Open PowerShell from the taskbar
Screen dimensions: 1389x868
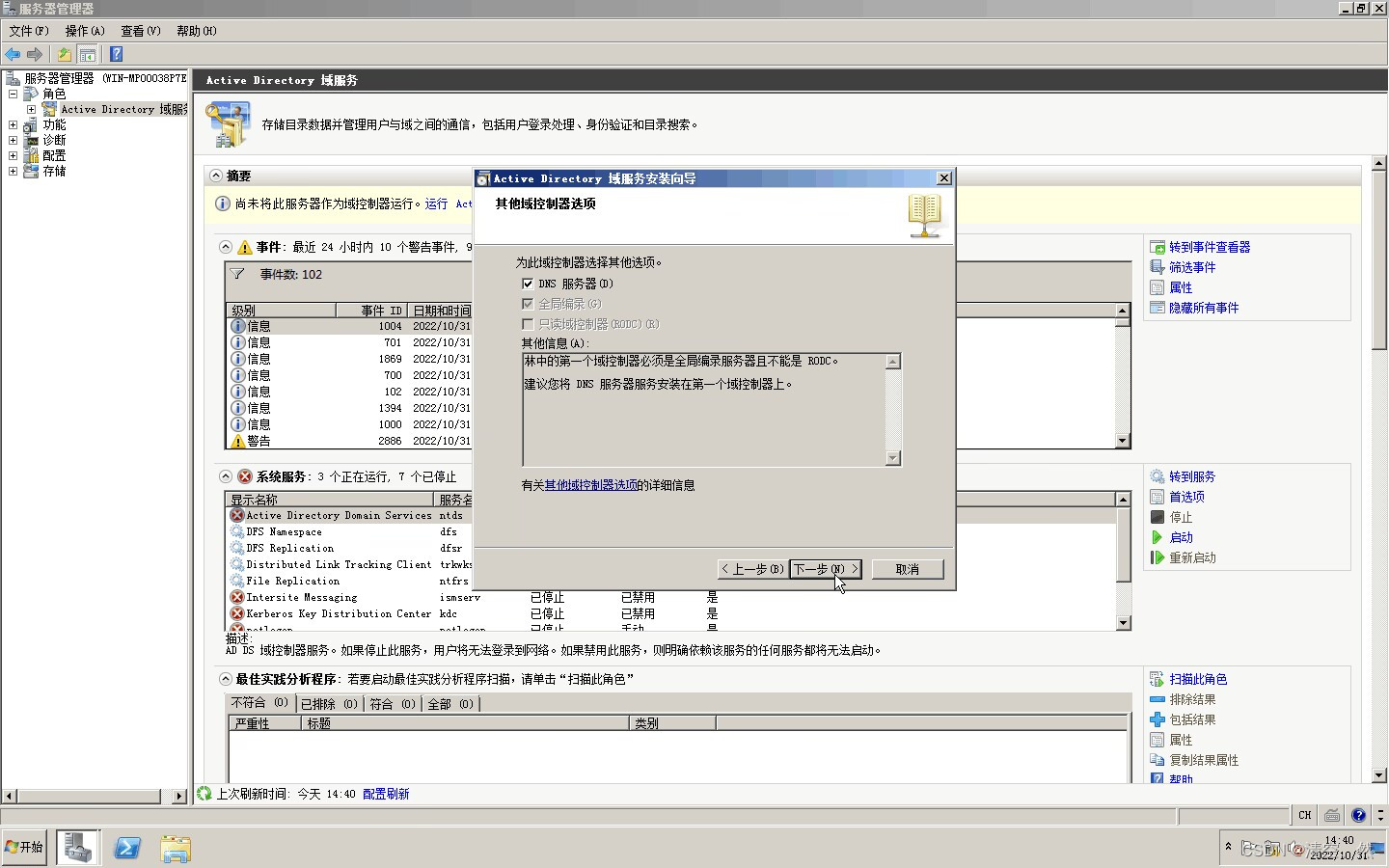[x=127, y=848]
